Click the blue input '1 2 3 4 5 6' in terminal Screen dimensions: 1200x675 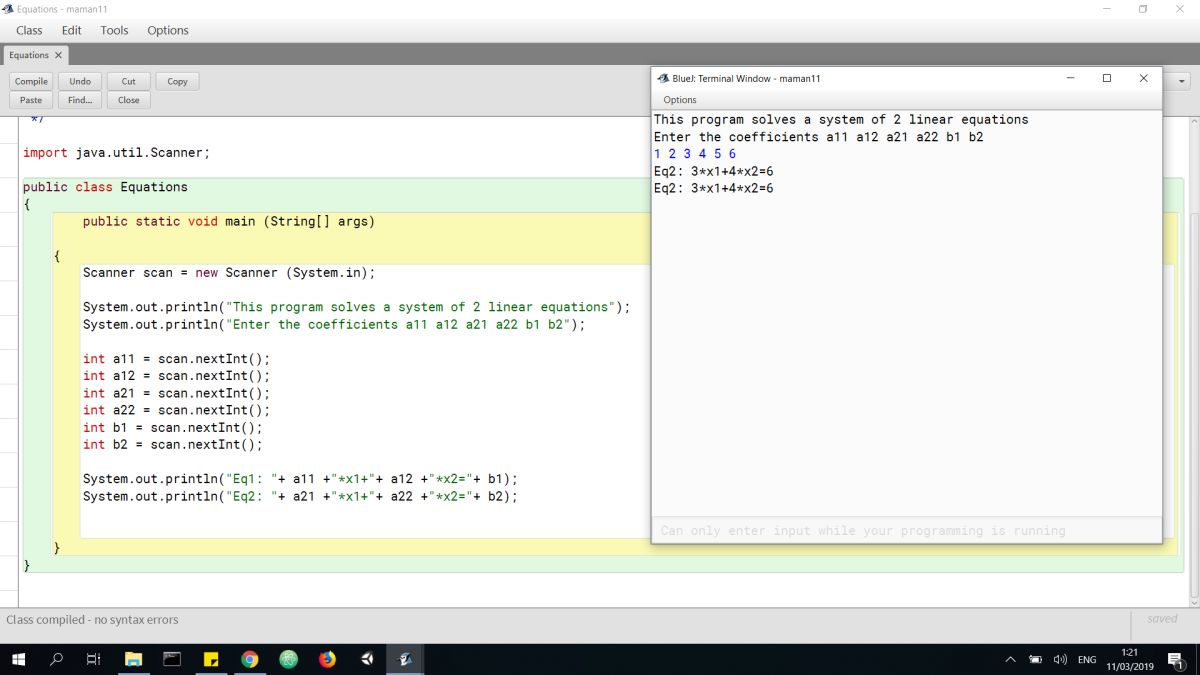click(695, 154)
